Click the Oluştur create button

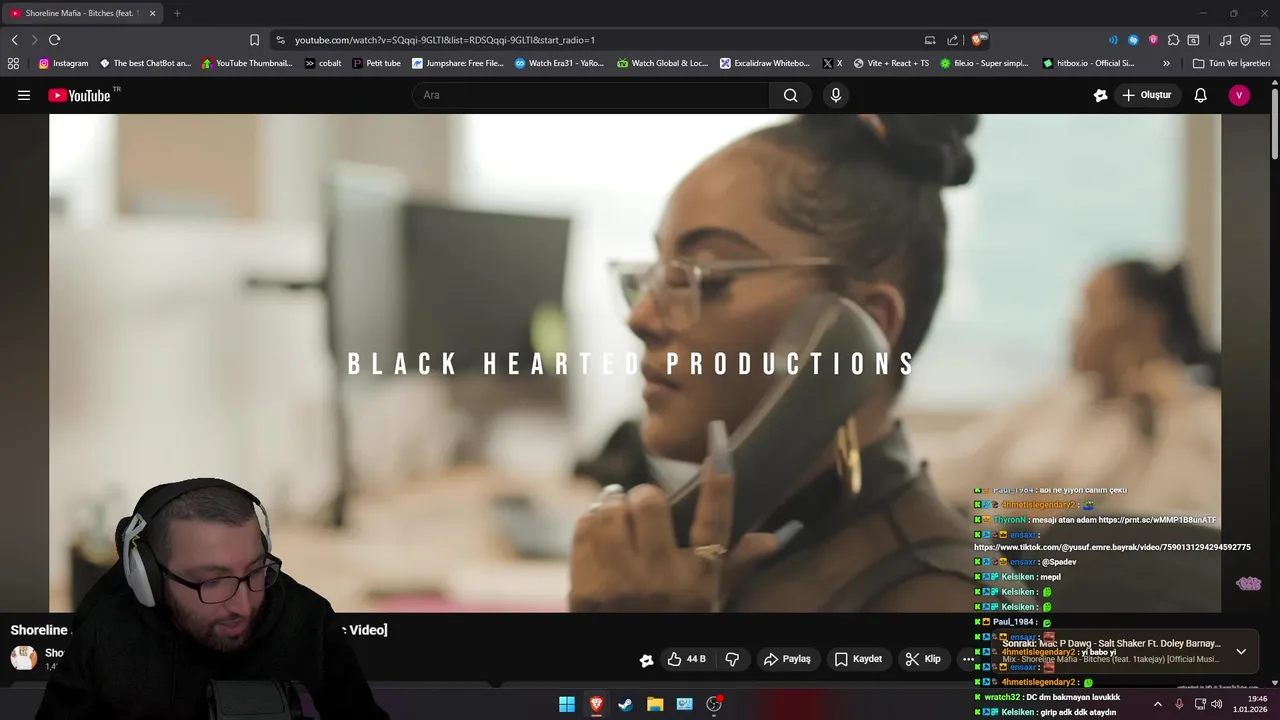[1148, 95]
